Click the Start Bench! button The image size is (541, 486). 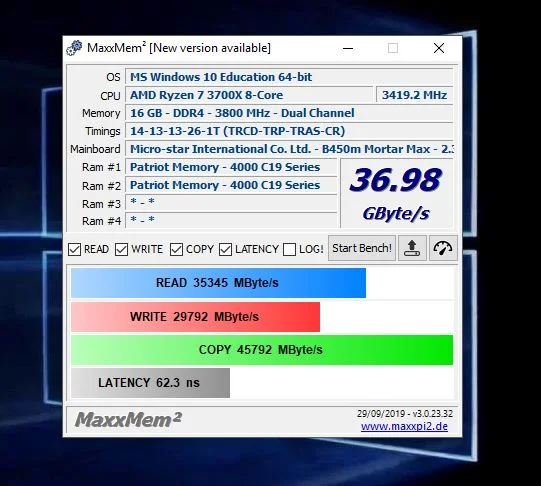[x=362, y=248]
